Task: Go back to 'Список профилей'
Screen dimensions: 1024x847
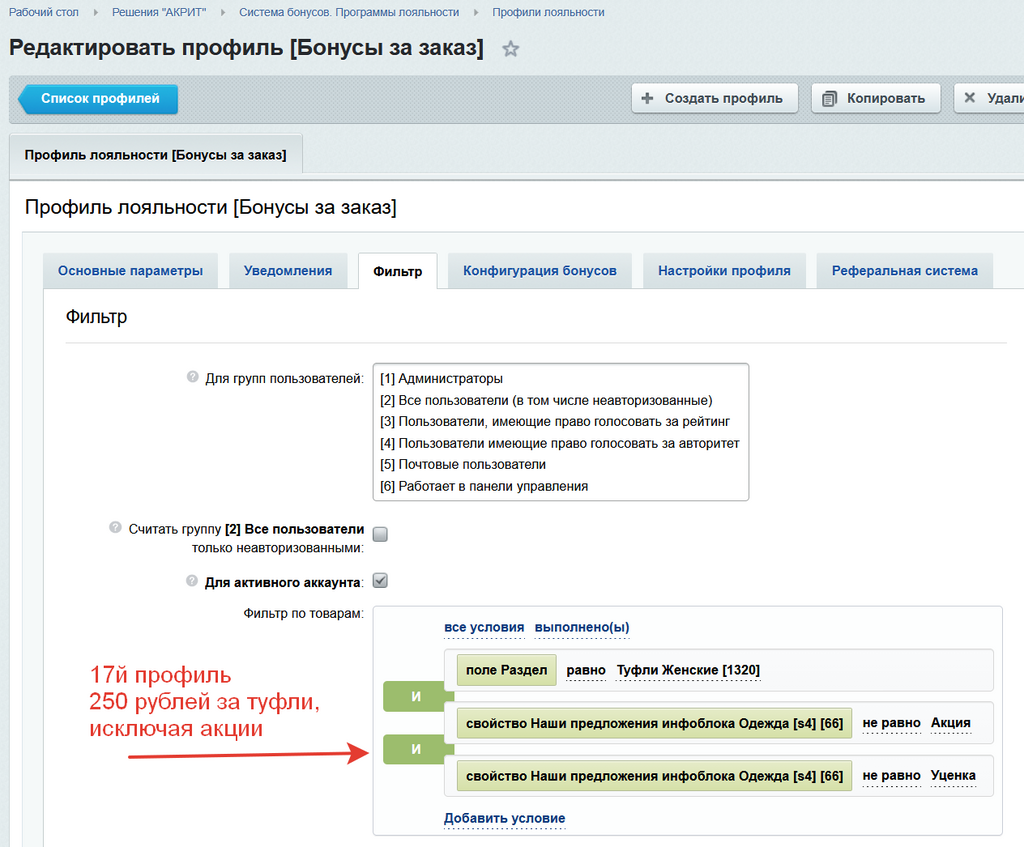Action: point(100,99)
